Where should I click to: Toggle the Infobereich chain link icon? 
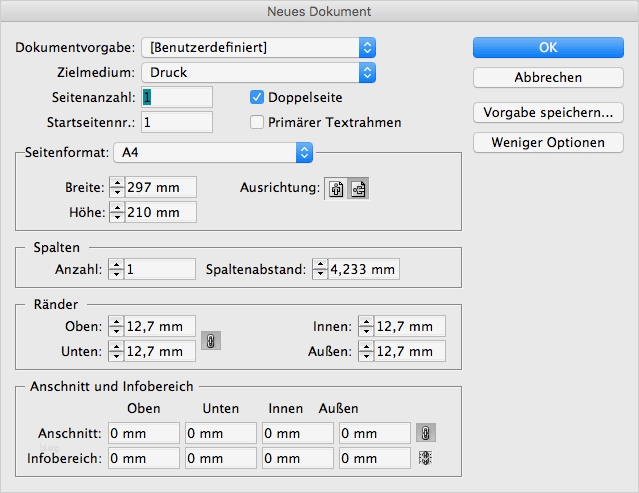[425, 458]
